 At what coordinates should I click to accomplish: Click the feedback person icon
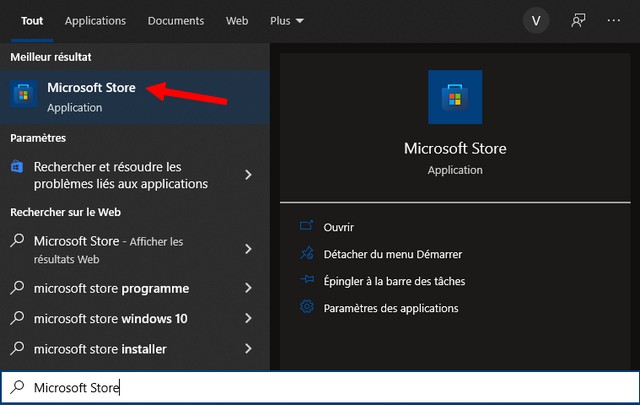point(578,20)
